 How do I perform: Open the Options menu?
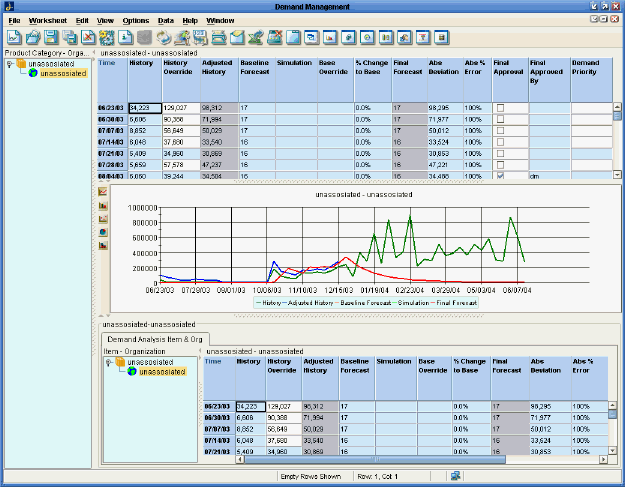[136, 20]
